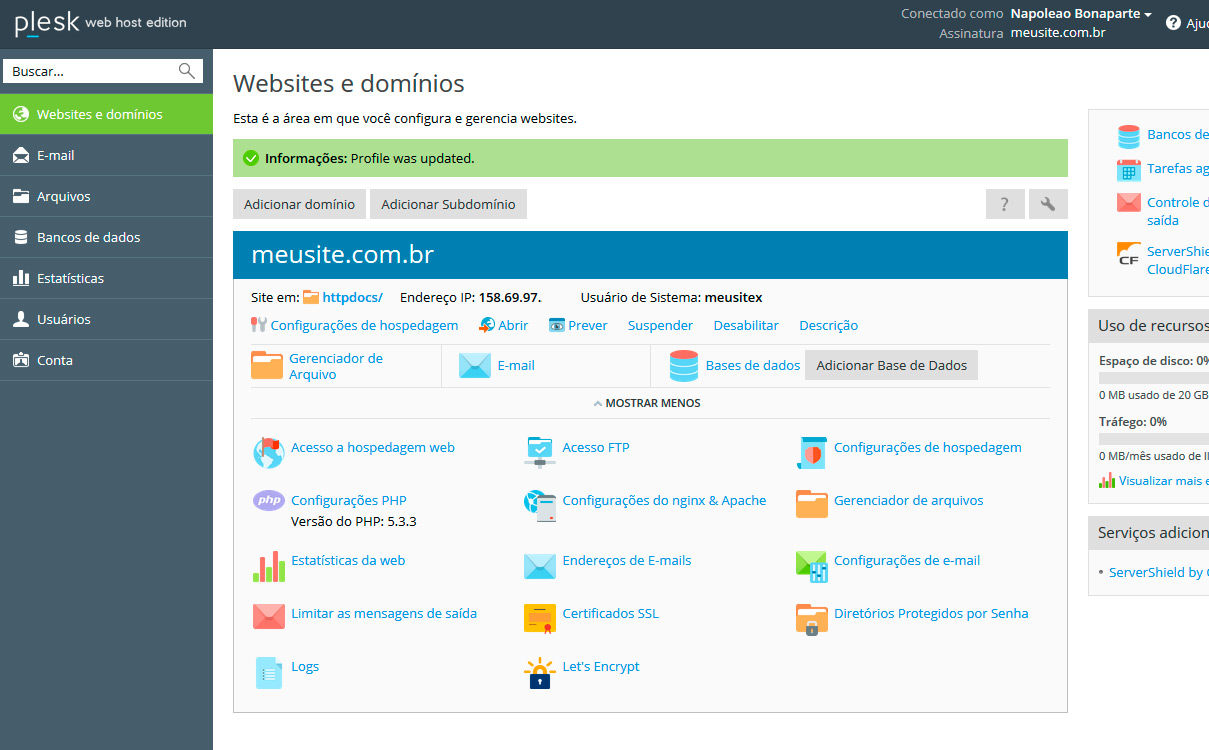Image resolution: width=1209 pixels, height=750 pixels.
Task: Click into the Buscar search field
Action: [x=90, y=71]
